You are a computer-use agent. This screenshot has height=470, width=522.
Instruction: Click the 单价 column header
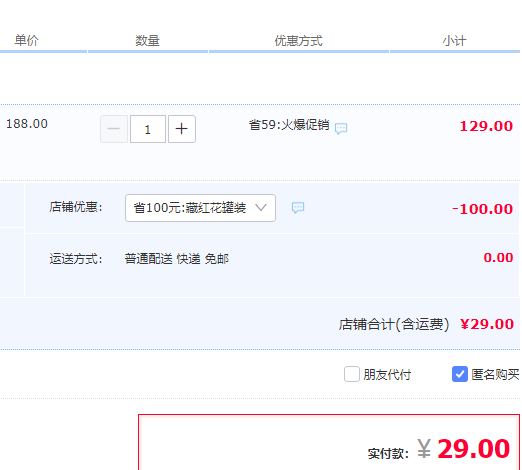[x=26, y=40]
